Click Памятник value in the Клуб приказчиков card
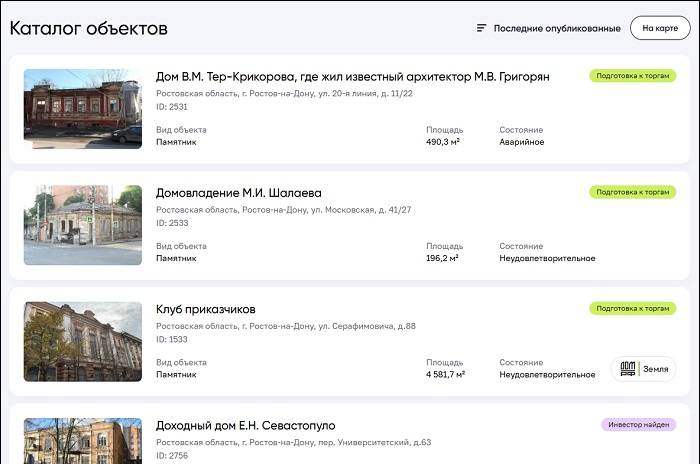The width and height of the screenshot is (700, 464). tap(176, 374)
